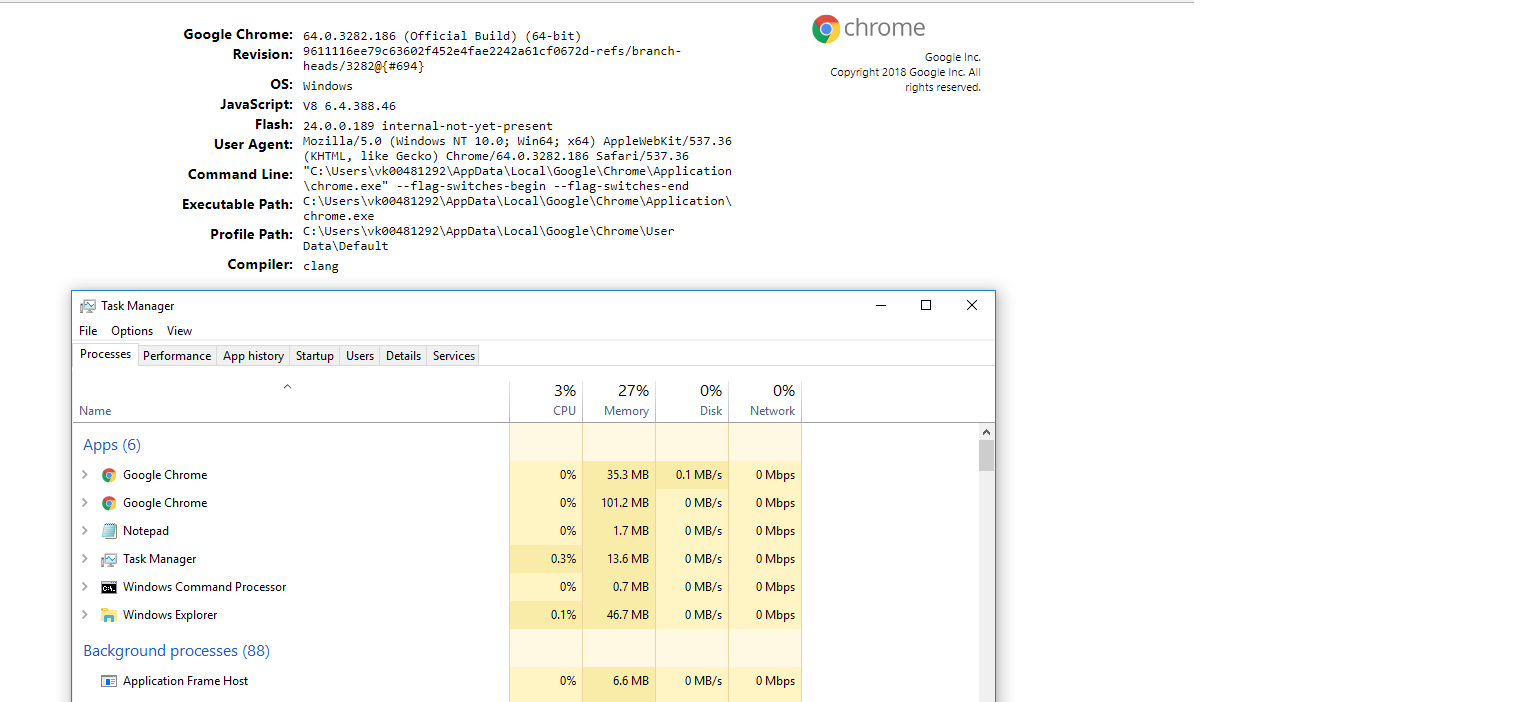Viewport: 1515px width, 702px height.
Task: Select the Application Frame Host name
Action: coord(185,681)
